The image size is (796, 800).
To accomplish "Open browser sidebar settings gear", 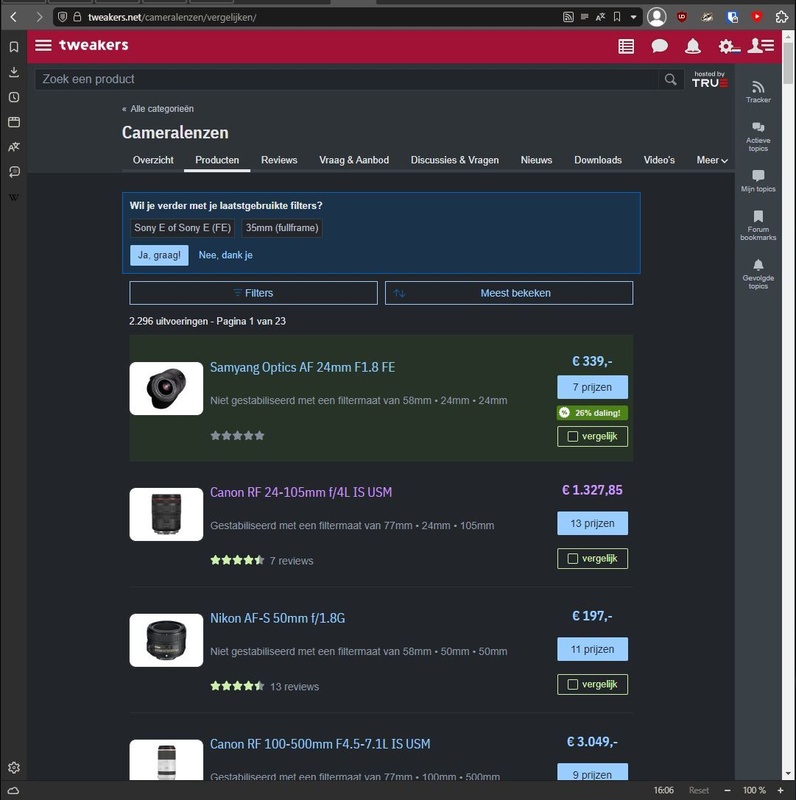I will click(x=14, y=767).
